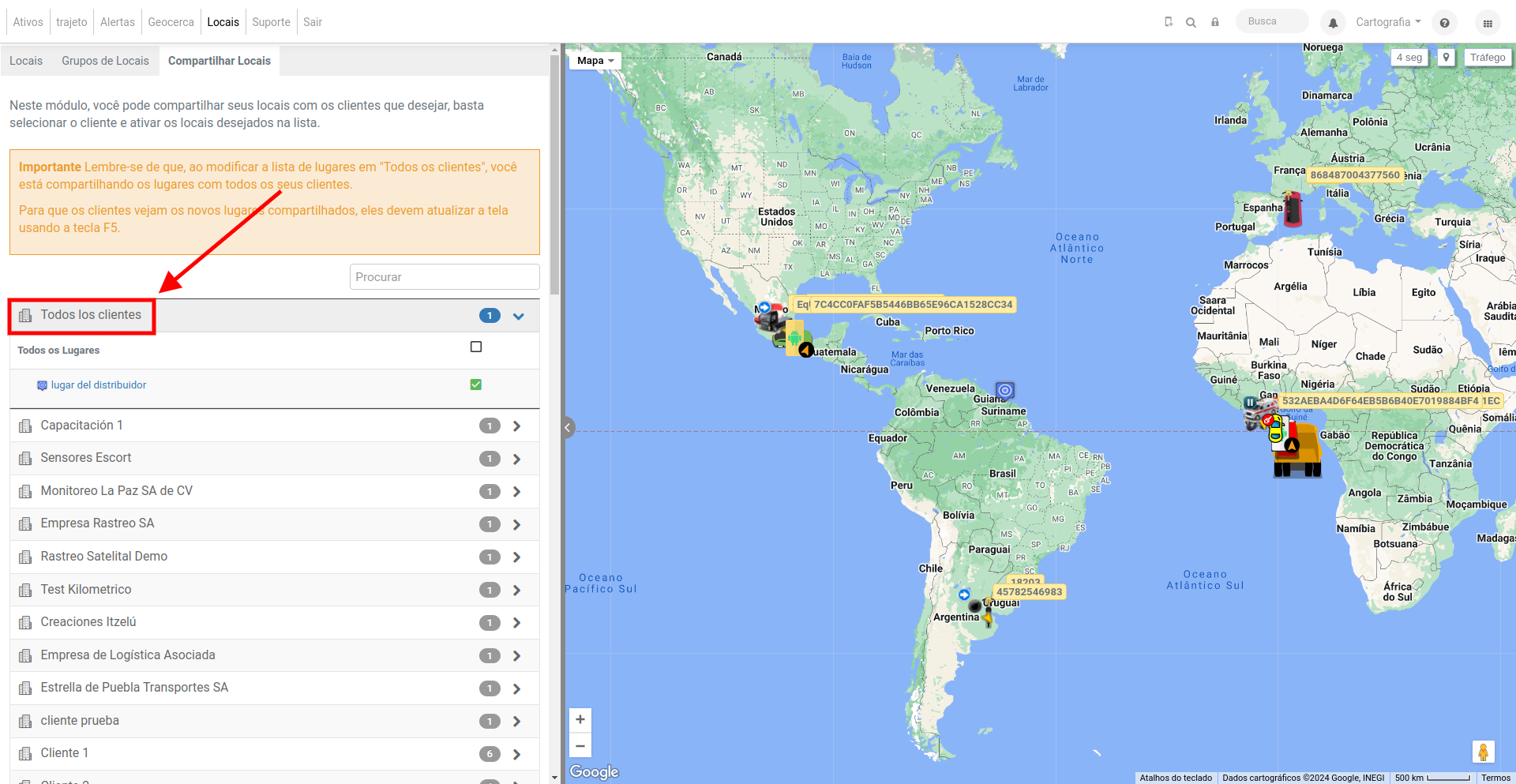Expand the cliente prueba row

tap(516, 722)
